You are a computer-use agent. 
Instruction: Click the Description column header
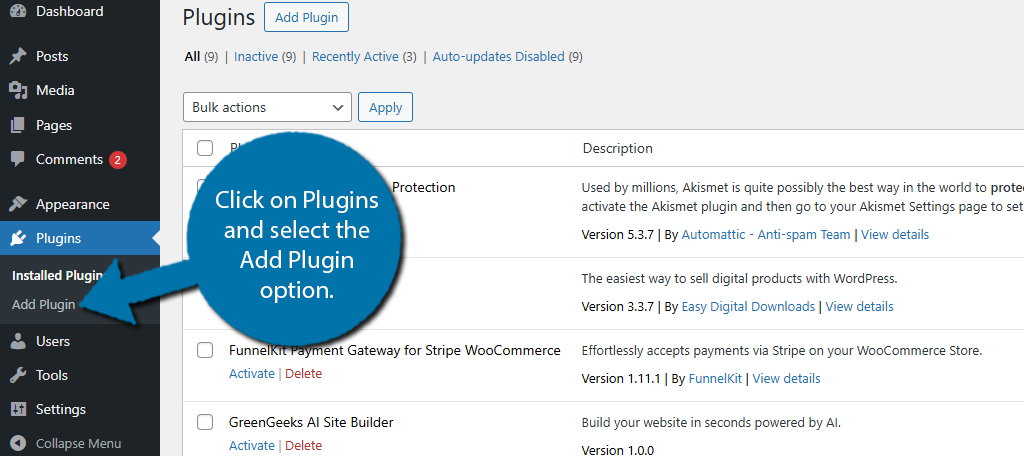(x=618, y=148)
